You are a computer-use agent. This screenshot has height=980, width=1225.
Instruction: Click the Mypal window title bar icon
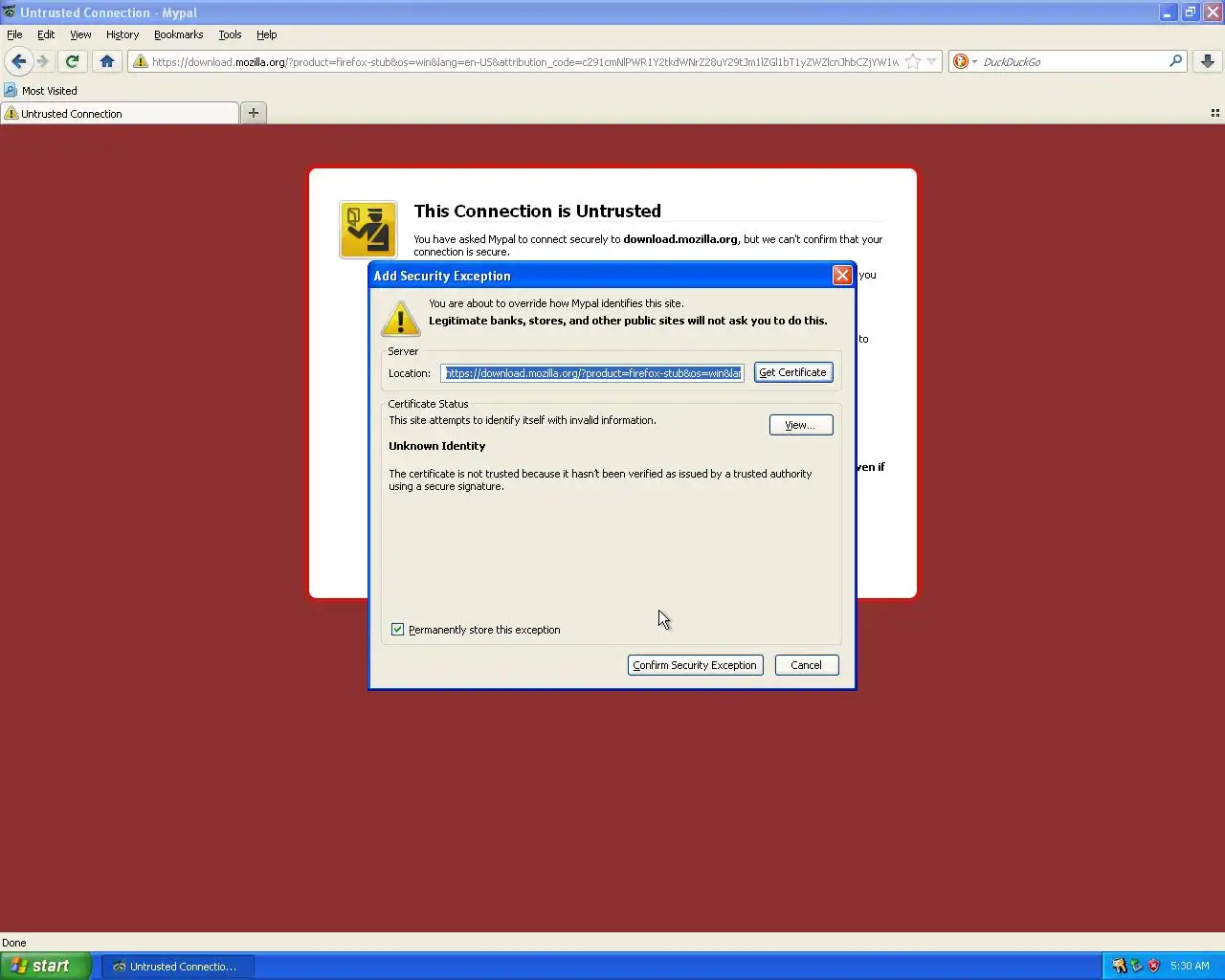[x=9, y=12]
